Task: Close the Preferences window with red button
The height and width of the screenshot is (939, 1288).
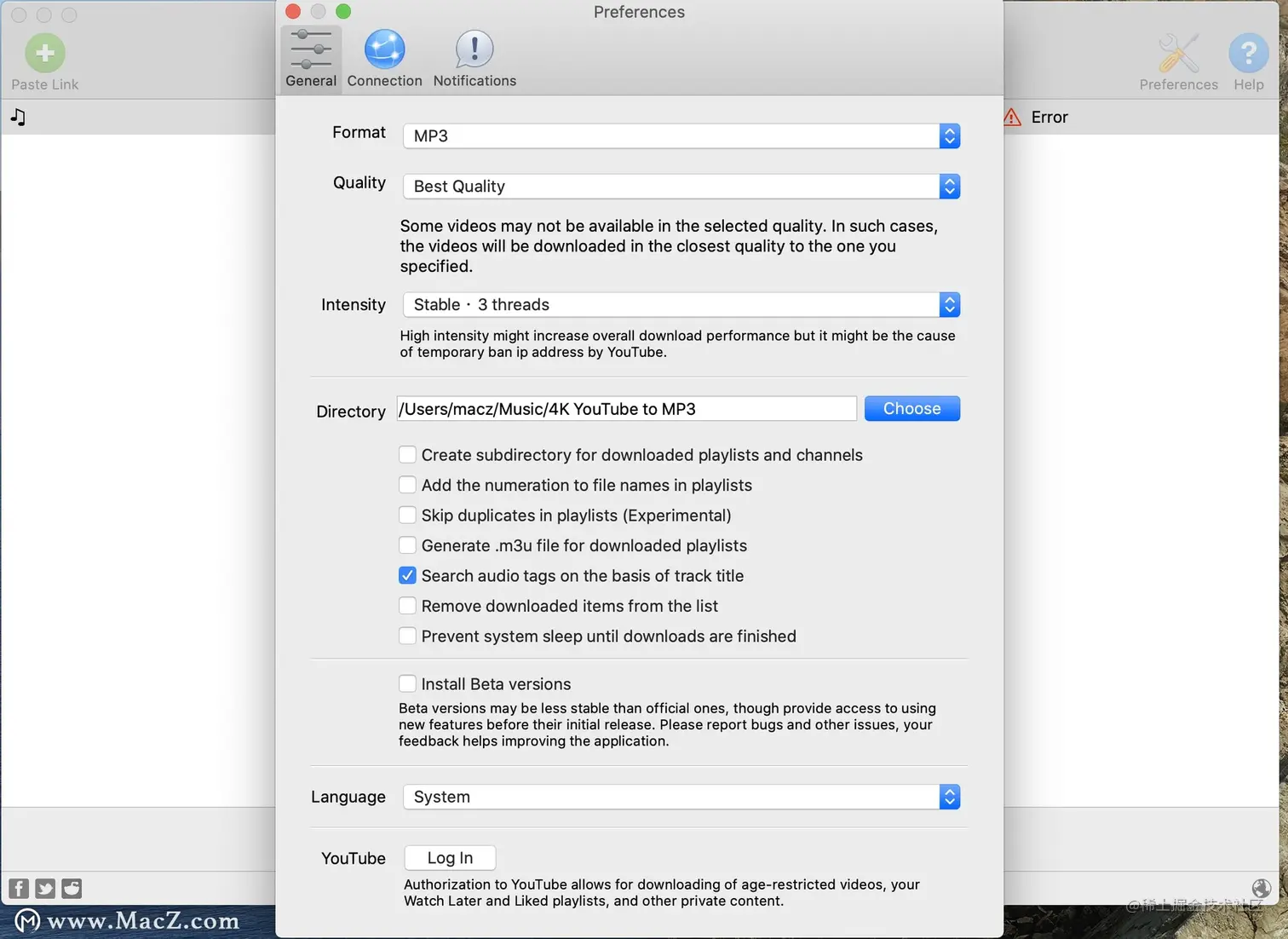Action: tap(293, 12)
